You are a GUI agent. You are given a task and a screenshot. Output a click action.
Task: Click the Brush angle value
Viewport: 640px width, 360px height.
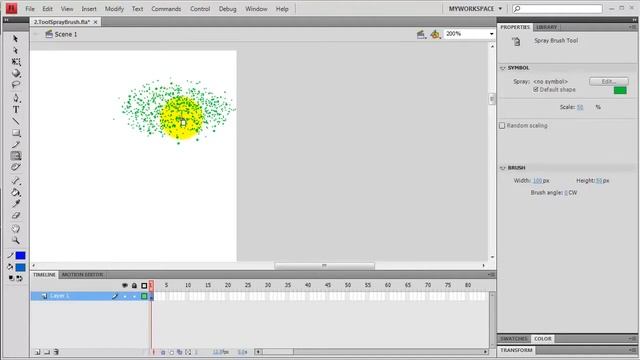point(566,193)
